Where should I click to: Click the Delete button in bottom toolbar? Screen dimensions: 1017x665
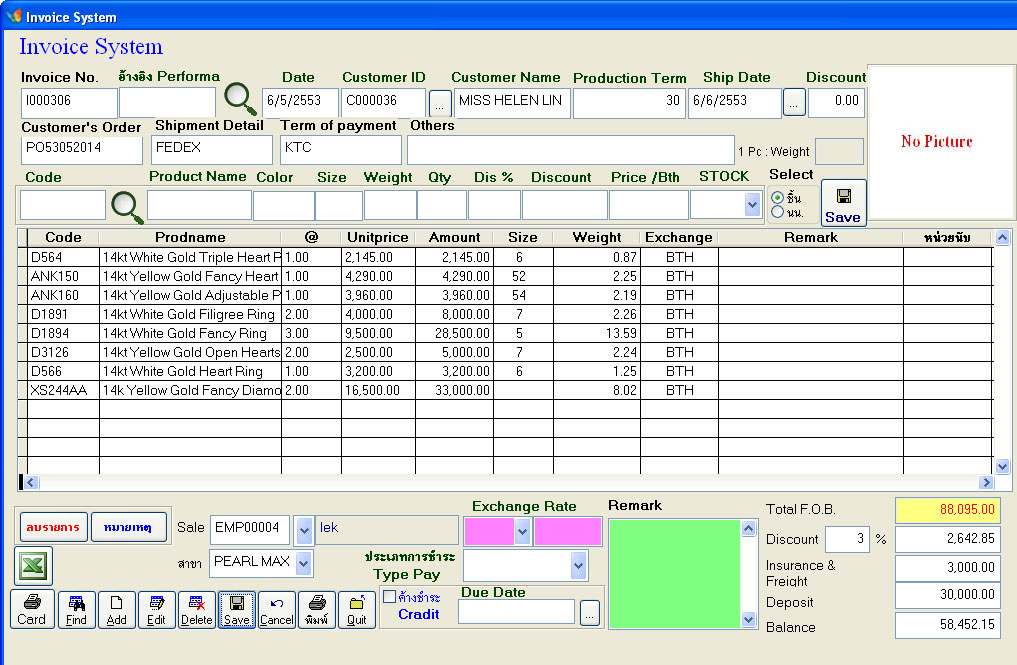(197, 609)
